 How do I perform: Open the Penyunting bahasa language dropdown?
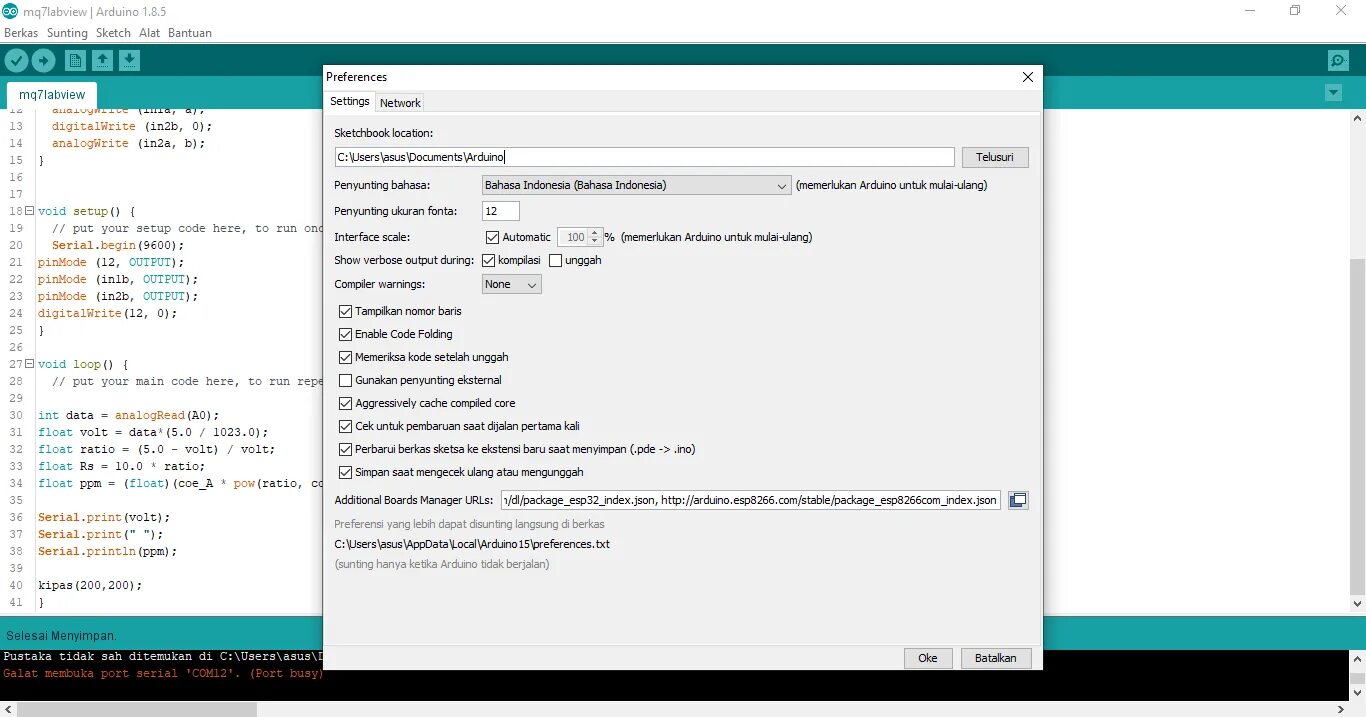point(637,185)
